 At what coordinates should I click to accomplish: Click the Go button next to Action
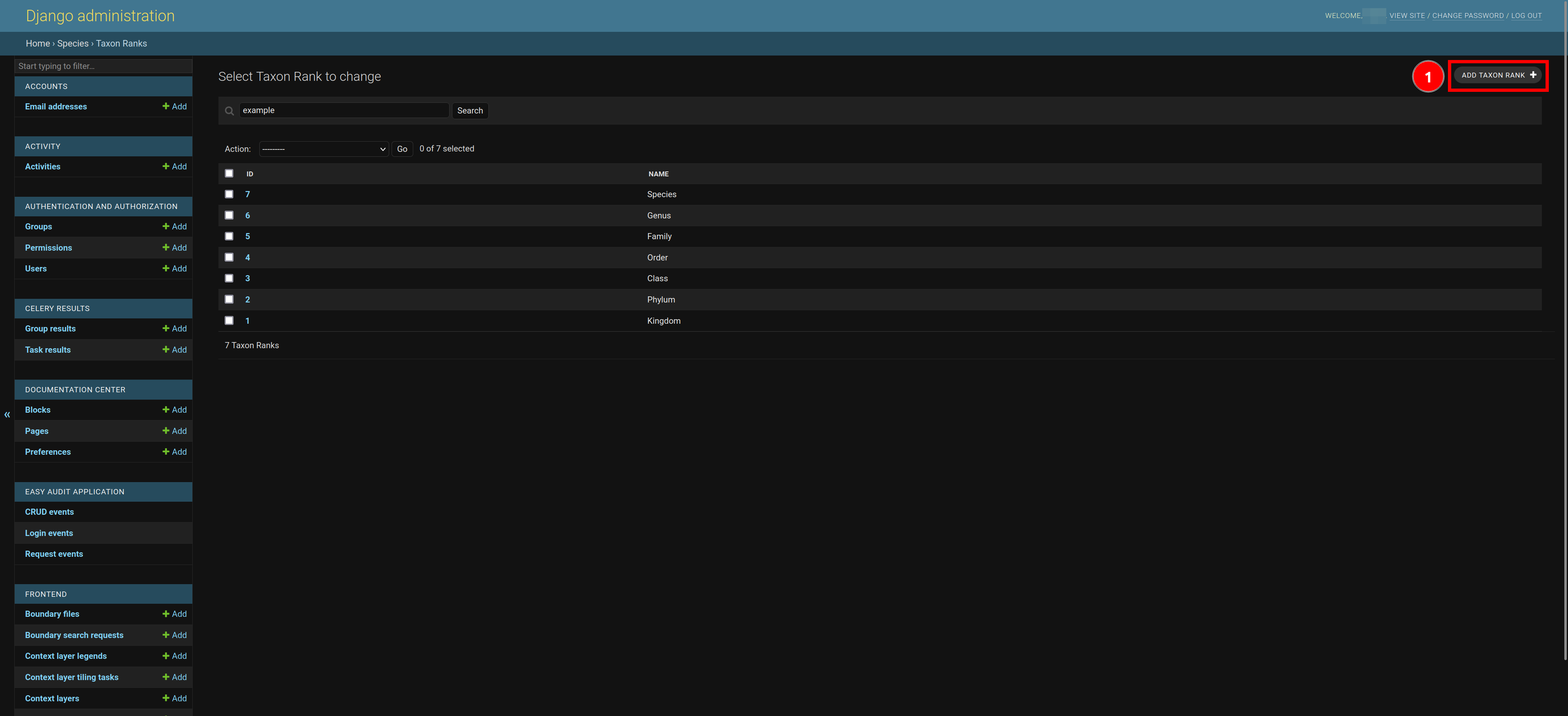click(x=402, y=149)
